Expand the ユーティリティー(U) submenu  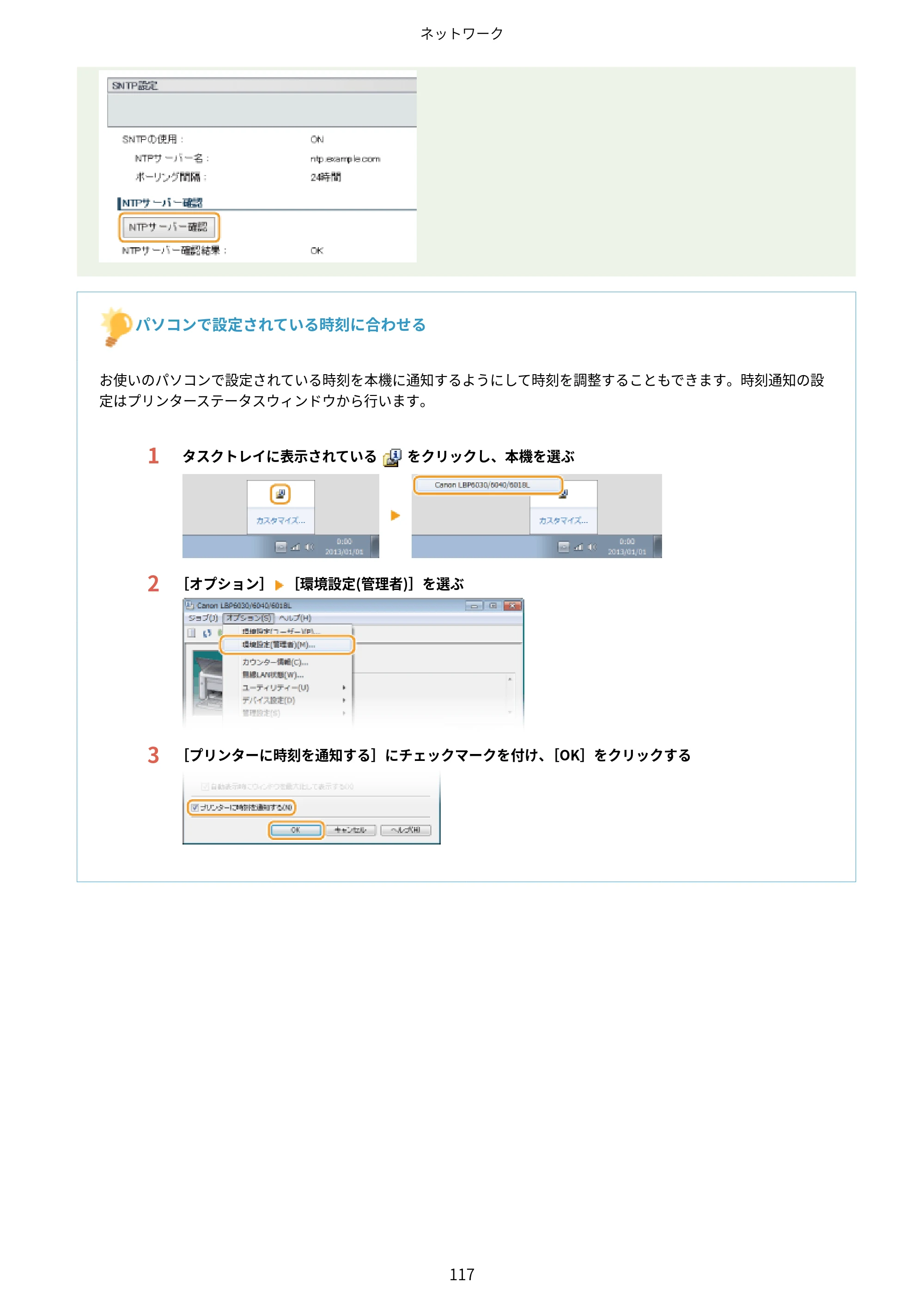287,687
